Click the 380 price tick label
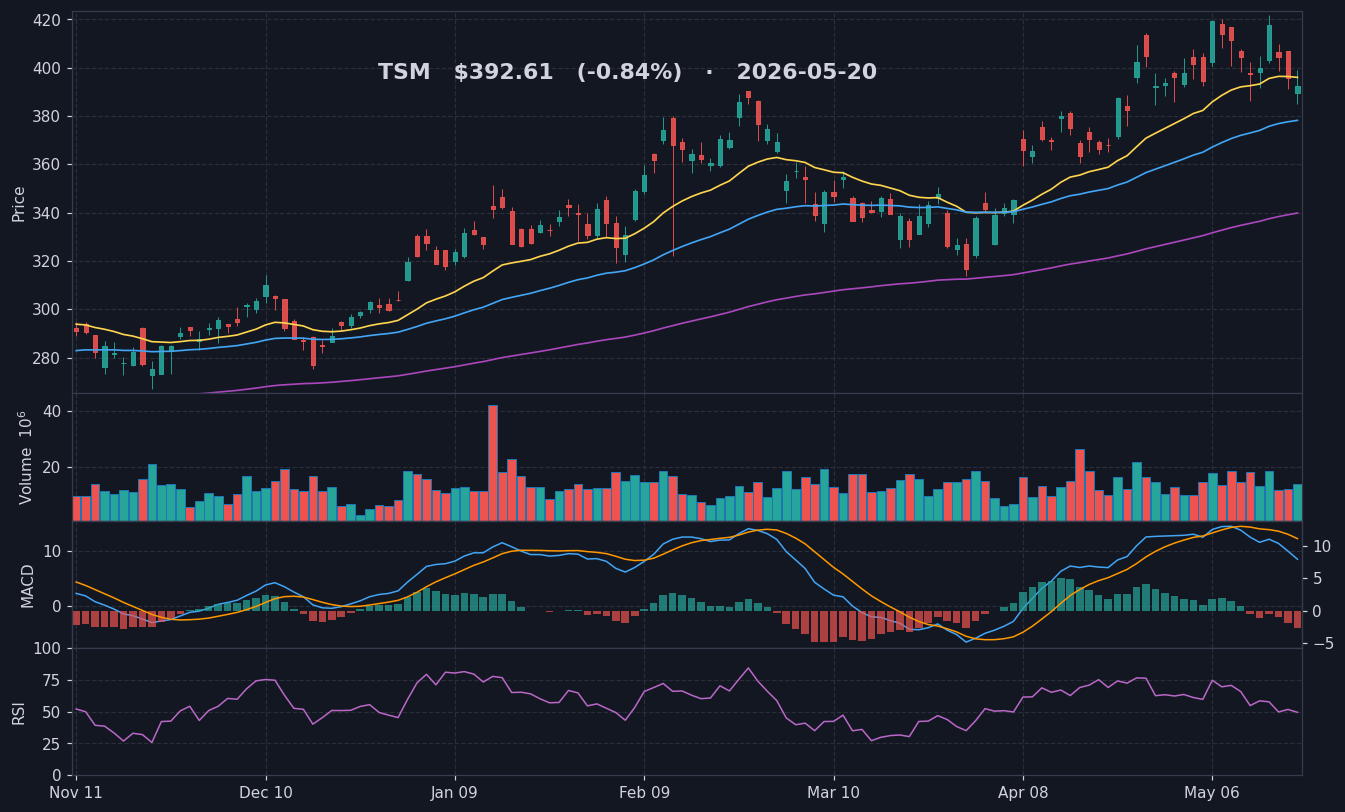The height and width of the screenshot is (812, 1345). tap(46, 116)
